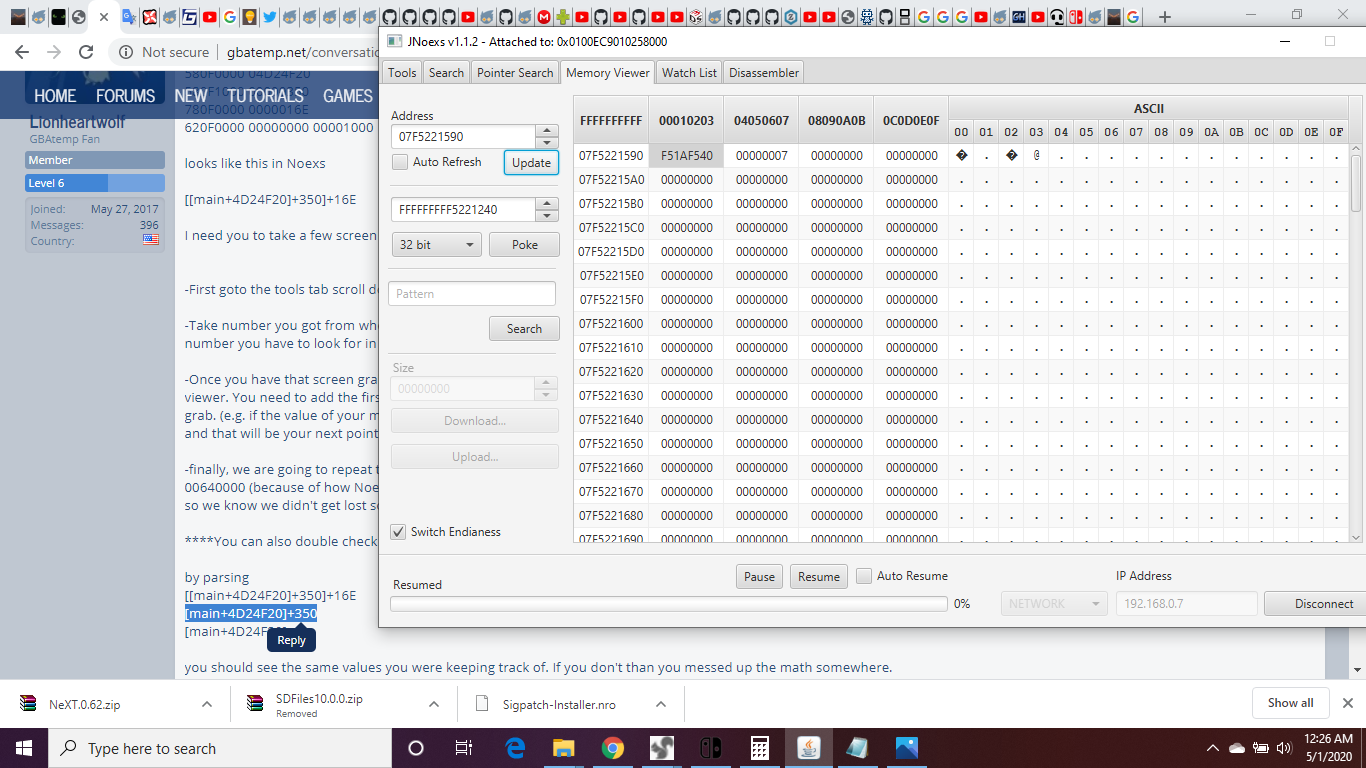Go to the Watch List tab
This screenshot has height=768, width=1366.
coord(689,73)
